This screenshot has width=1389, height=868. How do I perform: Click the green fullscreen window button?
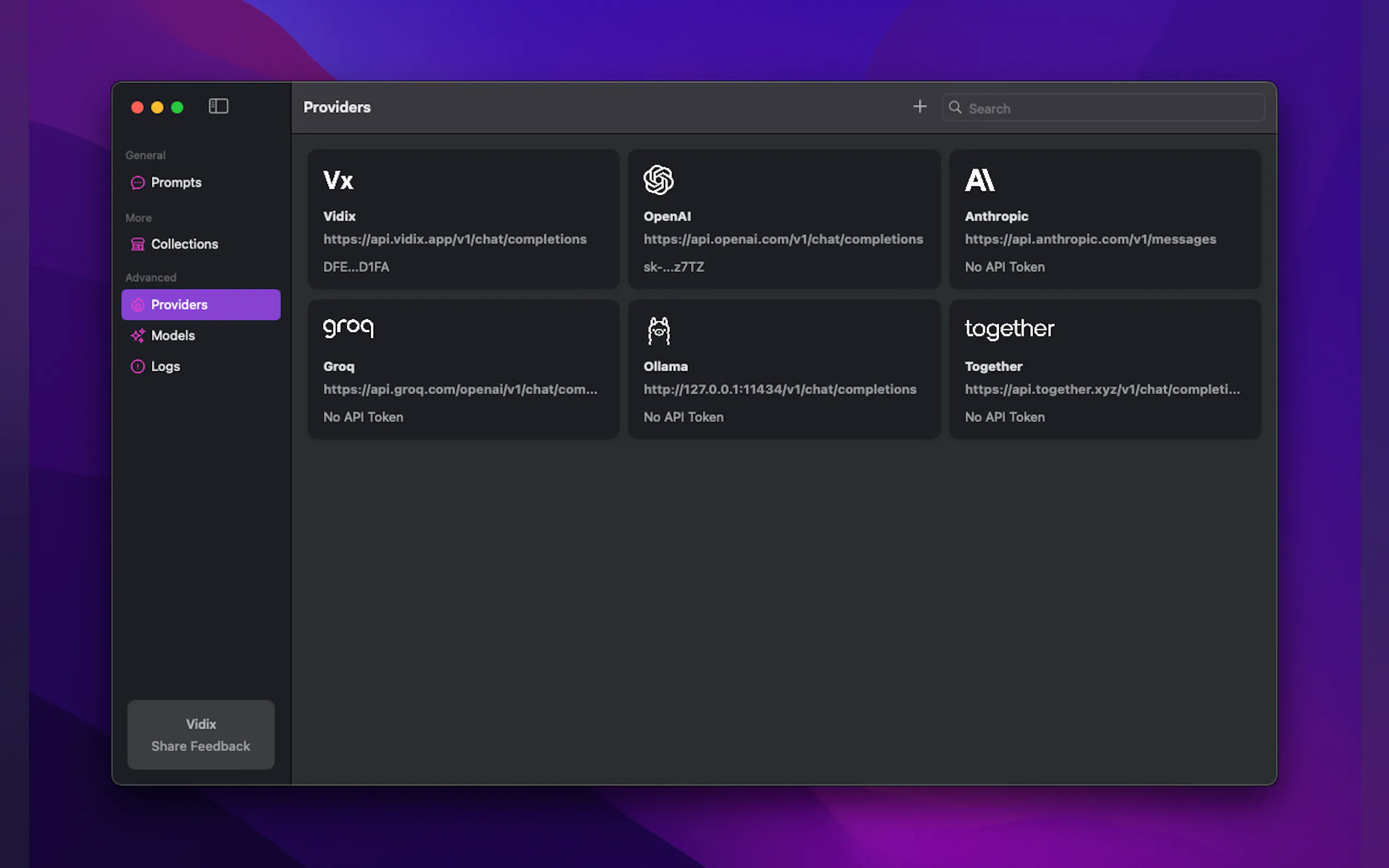coord(177,107)
